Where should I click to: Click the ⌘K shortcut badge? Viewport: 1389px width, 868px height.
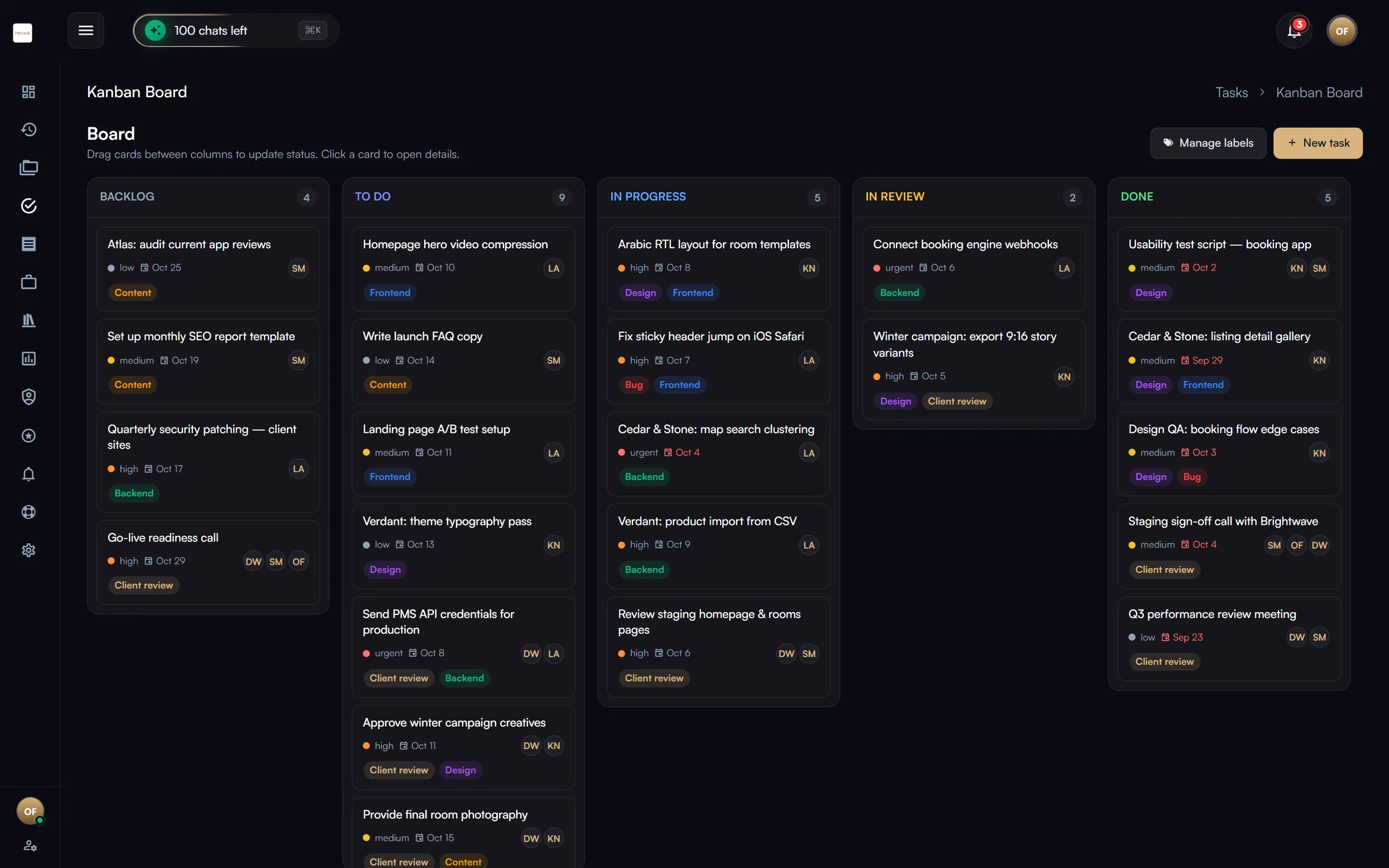tap(313, 30)
